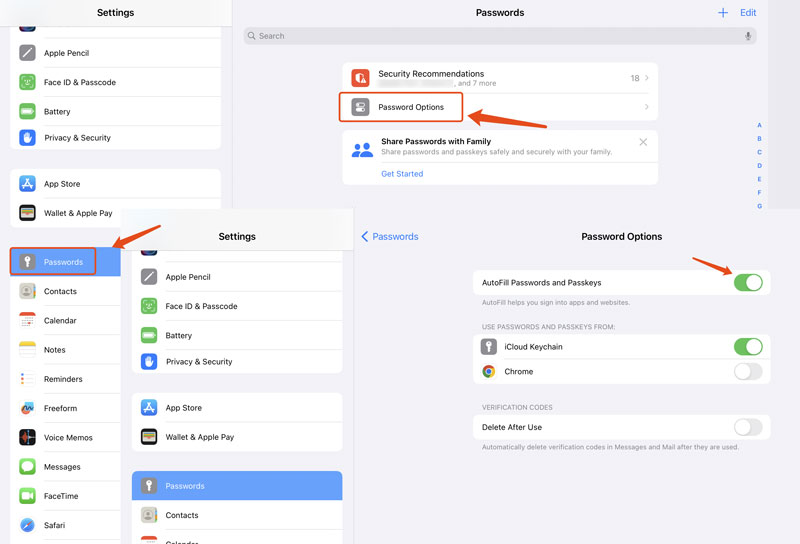Select the Notes icon in Settings sidebar

point(28,349)
